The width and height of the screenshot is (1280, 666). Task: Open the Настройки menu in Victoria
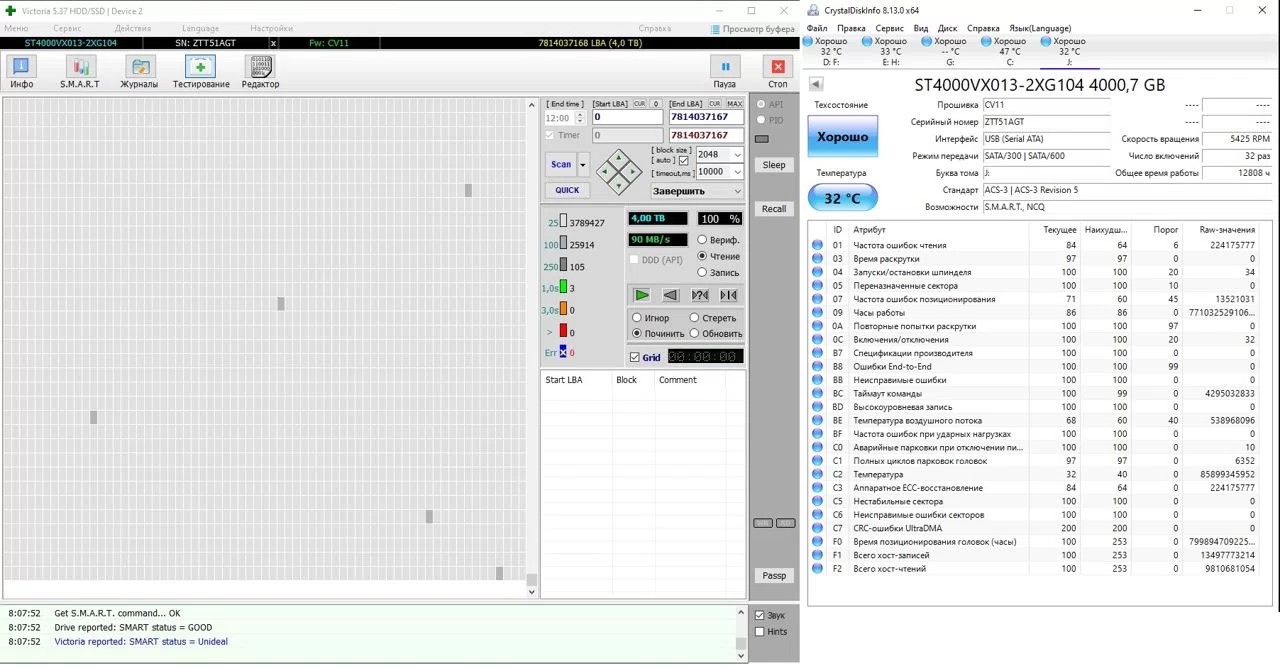(x=272, y=29)
